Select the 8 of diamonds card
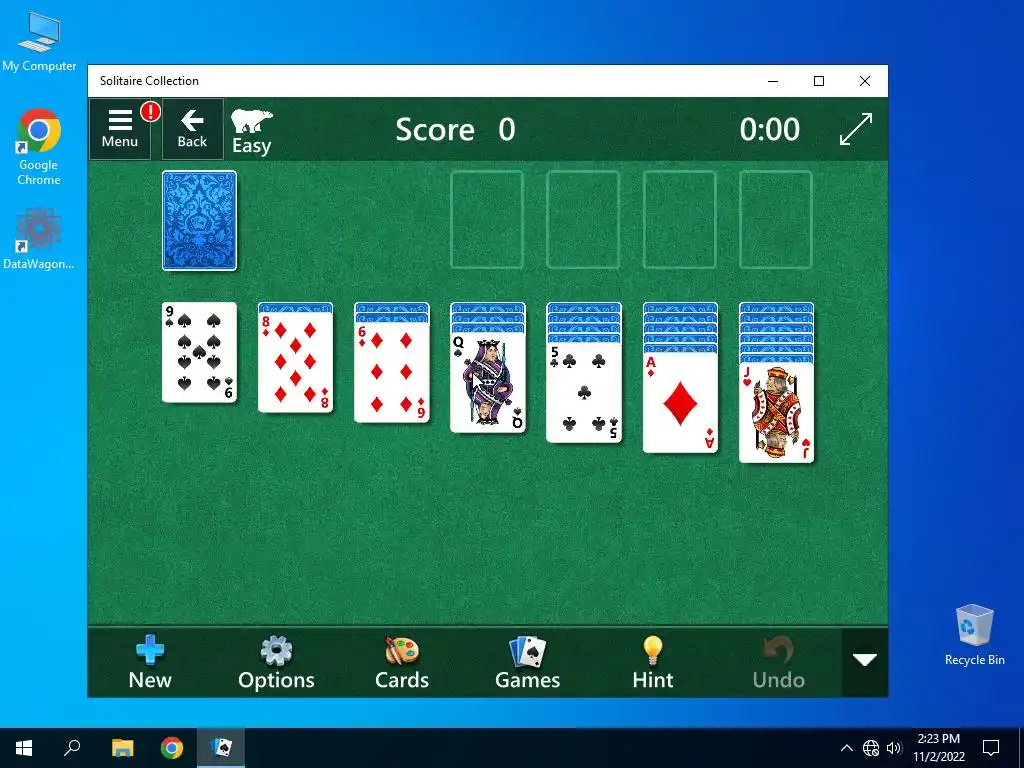 tap(295, 362)
